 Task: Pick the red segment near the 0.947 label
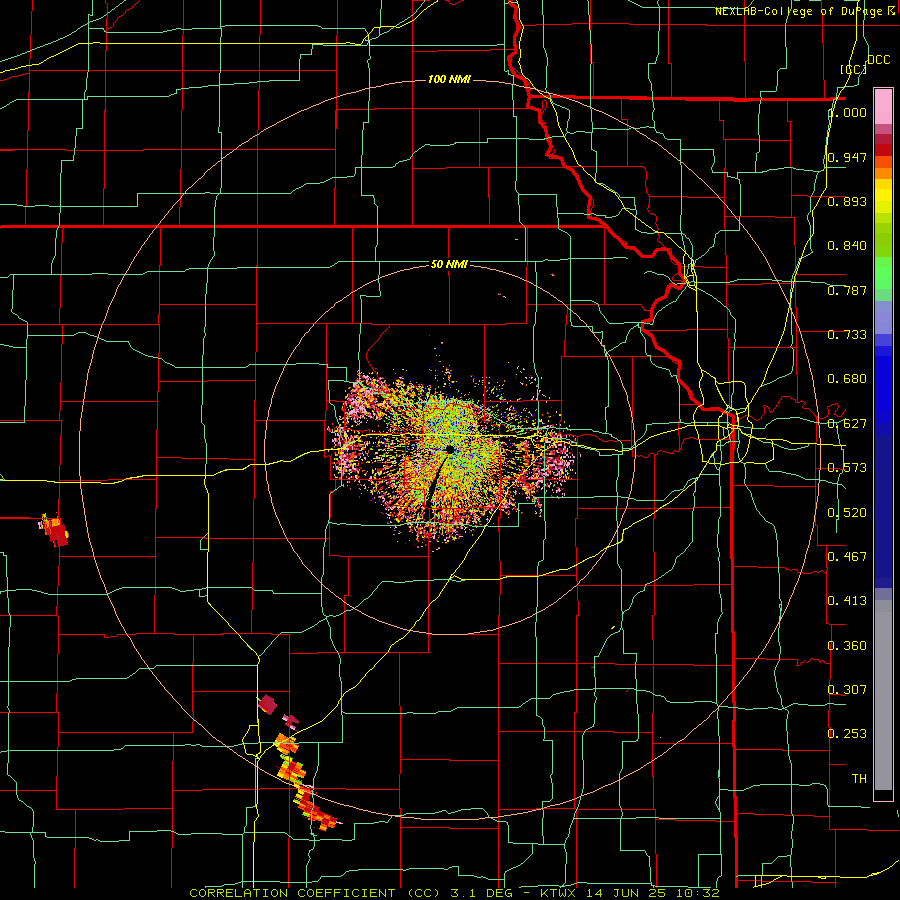[x=883, y=150]
